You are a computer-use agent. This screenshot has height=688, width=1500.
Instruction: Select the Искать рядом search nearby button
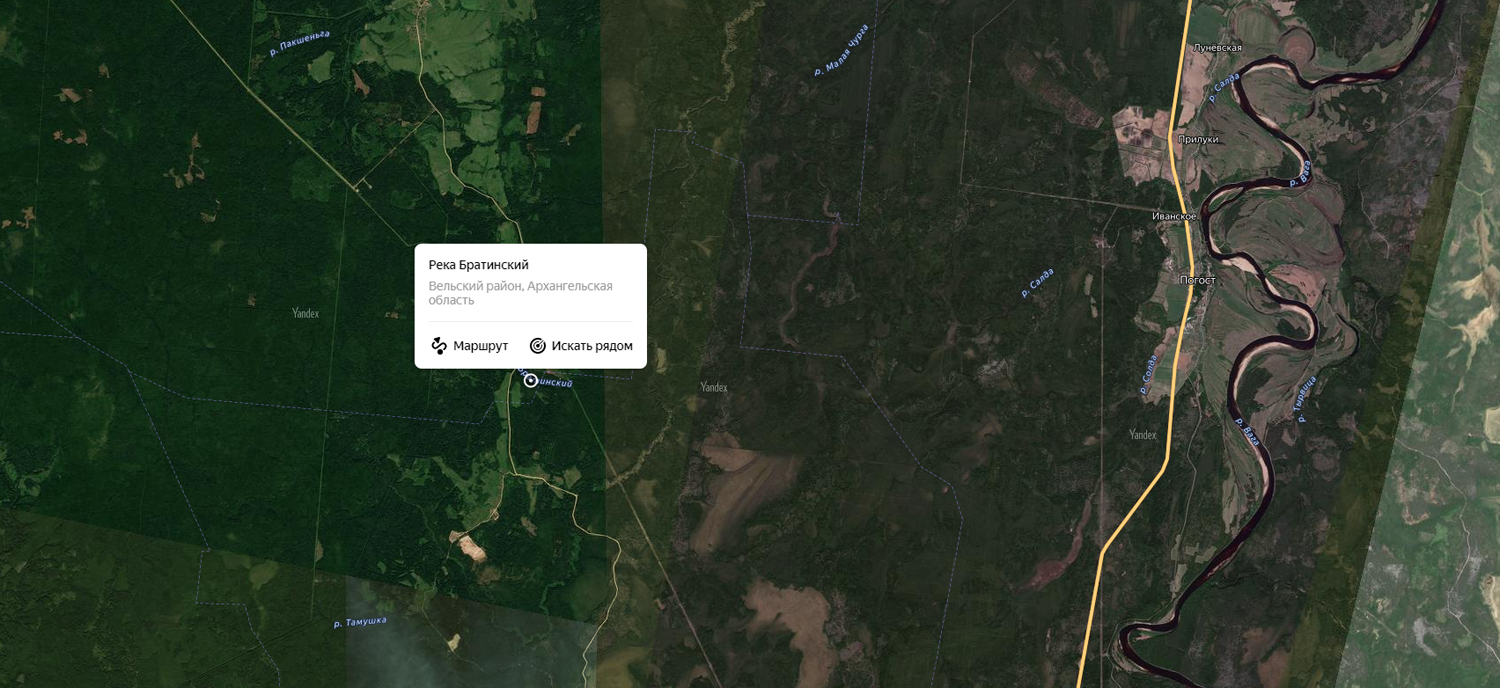click(x=581, y=346)
